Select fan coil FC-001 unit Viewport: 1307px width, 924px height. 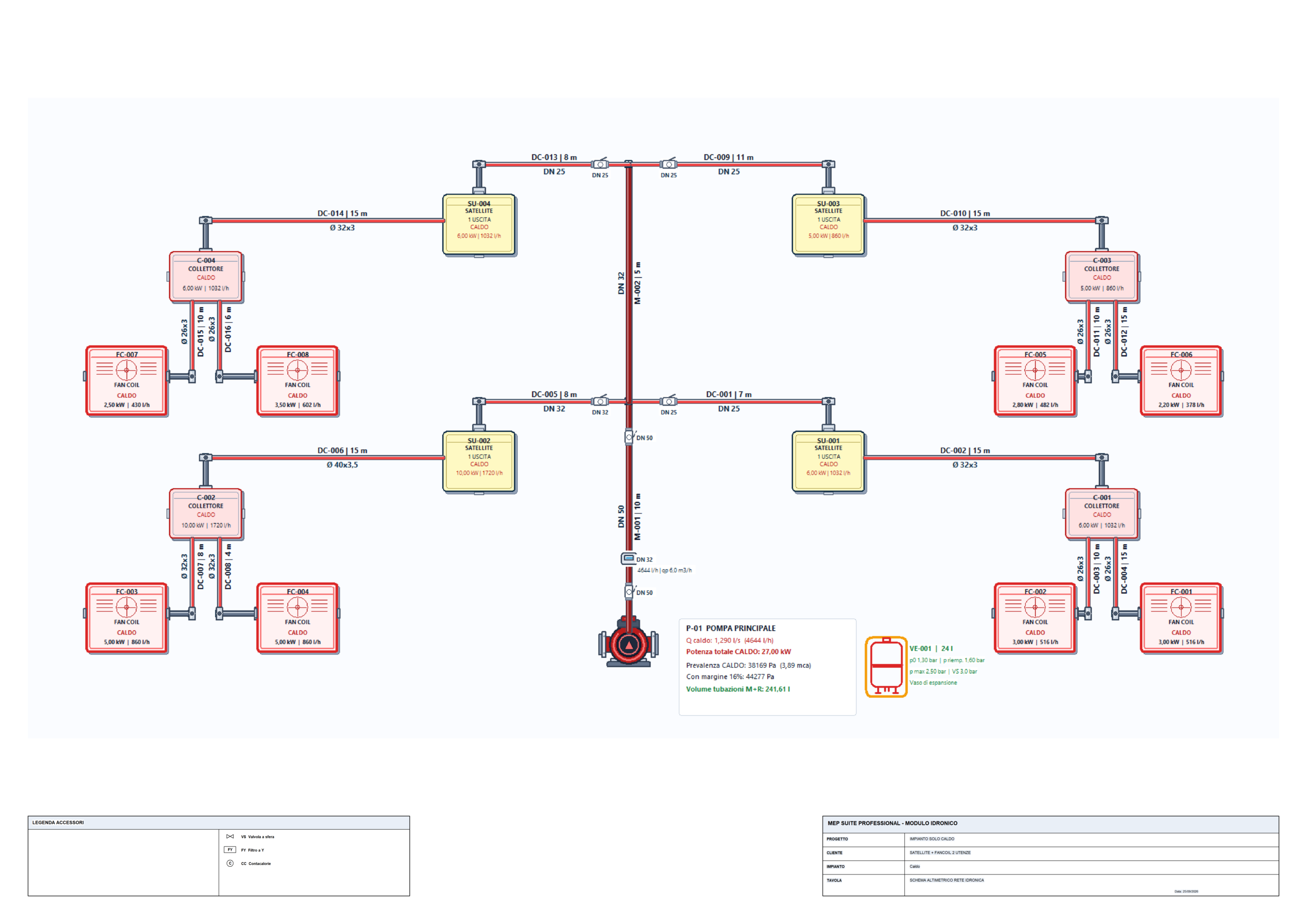pyautogui.click(x=1181, y=618)
